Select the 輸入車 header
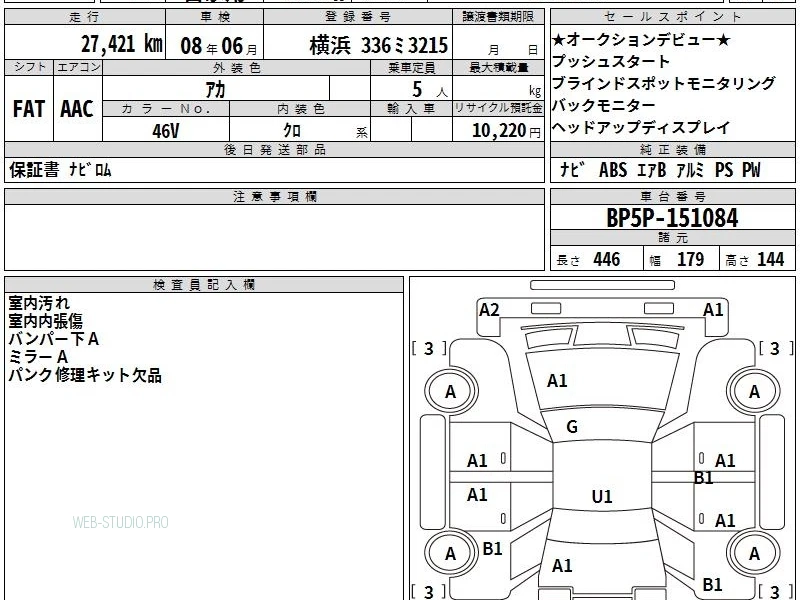The height and width of the screenshot is (600, 800). coord(411,109)
